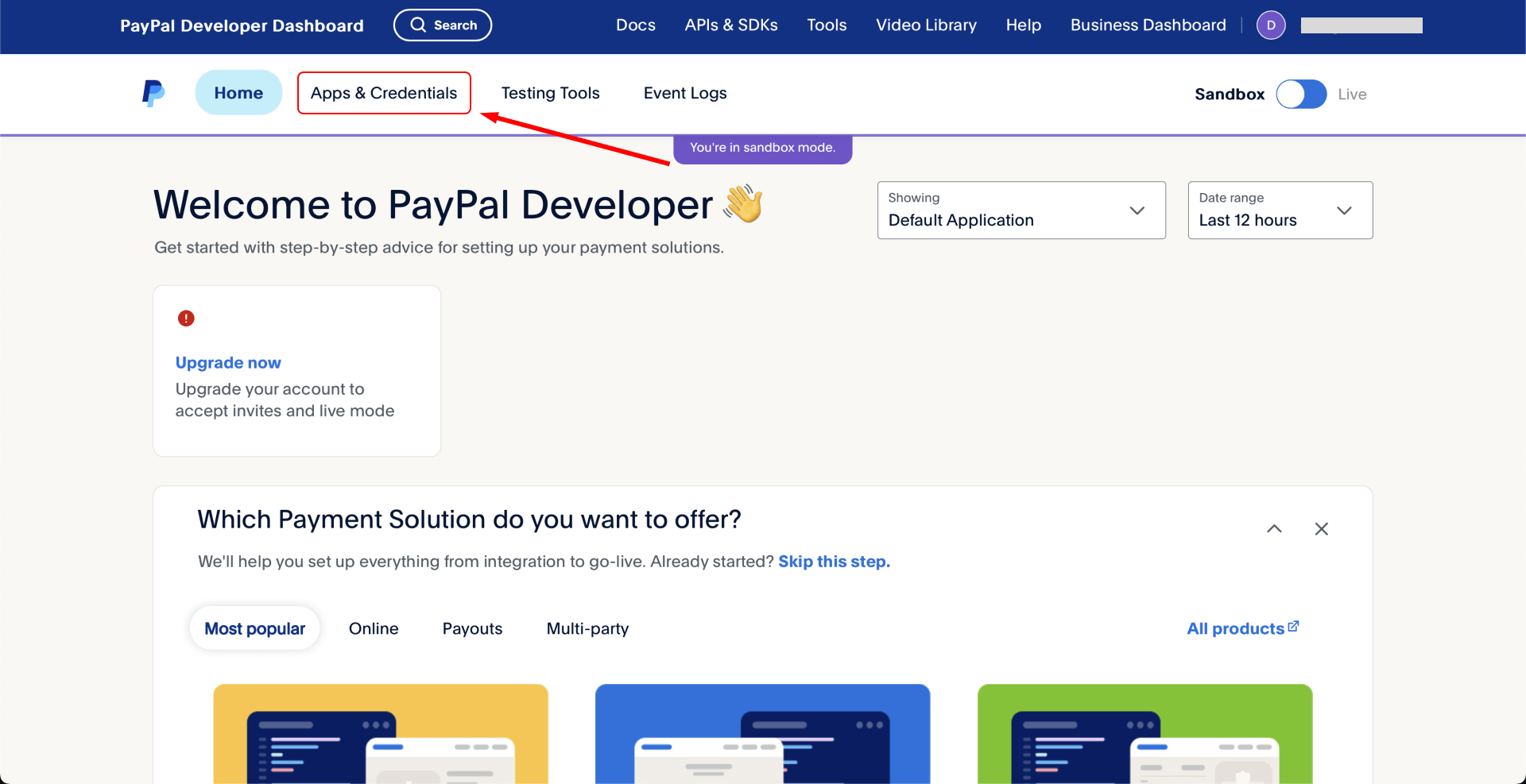
Task: Click the yellow product card thumbnail
Action: (381, 733)
